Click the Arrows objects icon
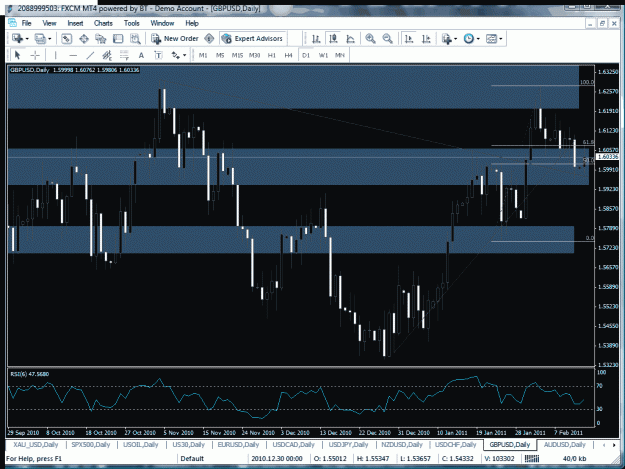 coord(175,55)
